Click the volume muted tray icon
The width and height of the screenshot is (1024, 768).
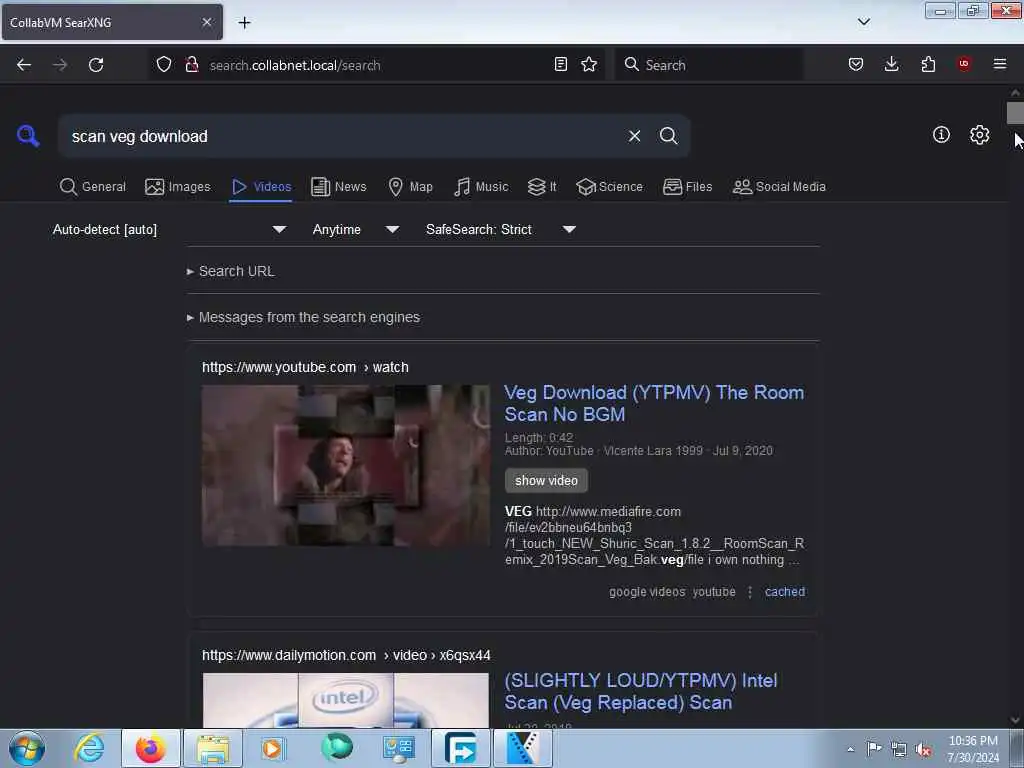coord(923,749)
